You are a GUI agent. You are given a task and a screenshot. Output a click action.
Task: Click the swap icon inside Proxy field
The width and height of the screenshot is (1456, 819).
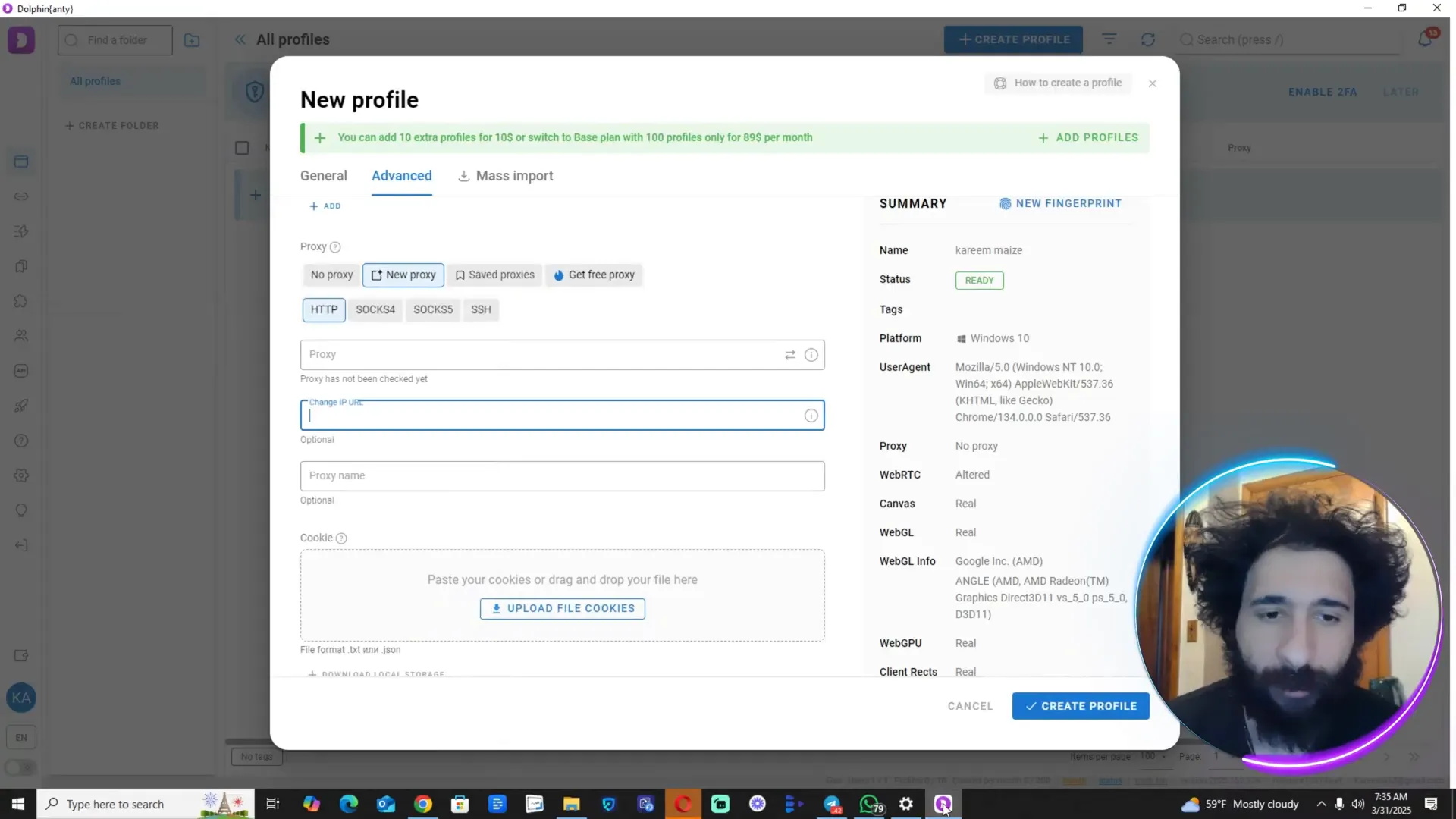790,355
